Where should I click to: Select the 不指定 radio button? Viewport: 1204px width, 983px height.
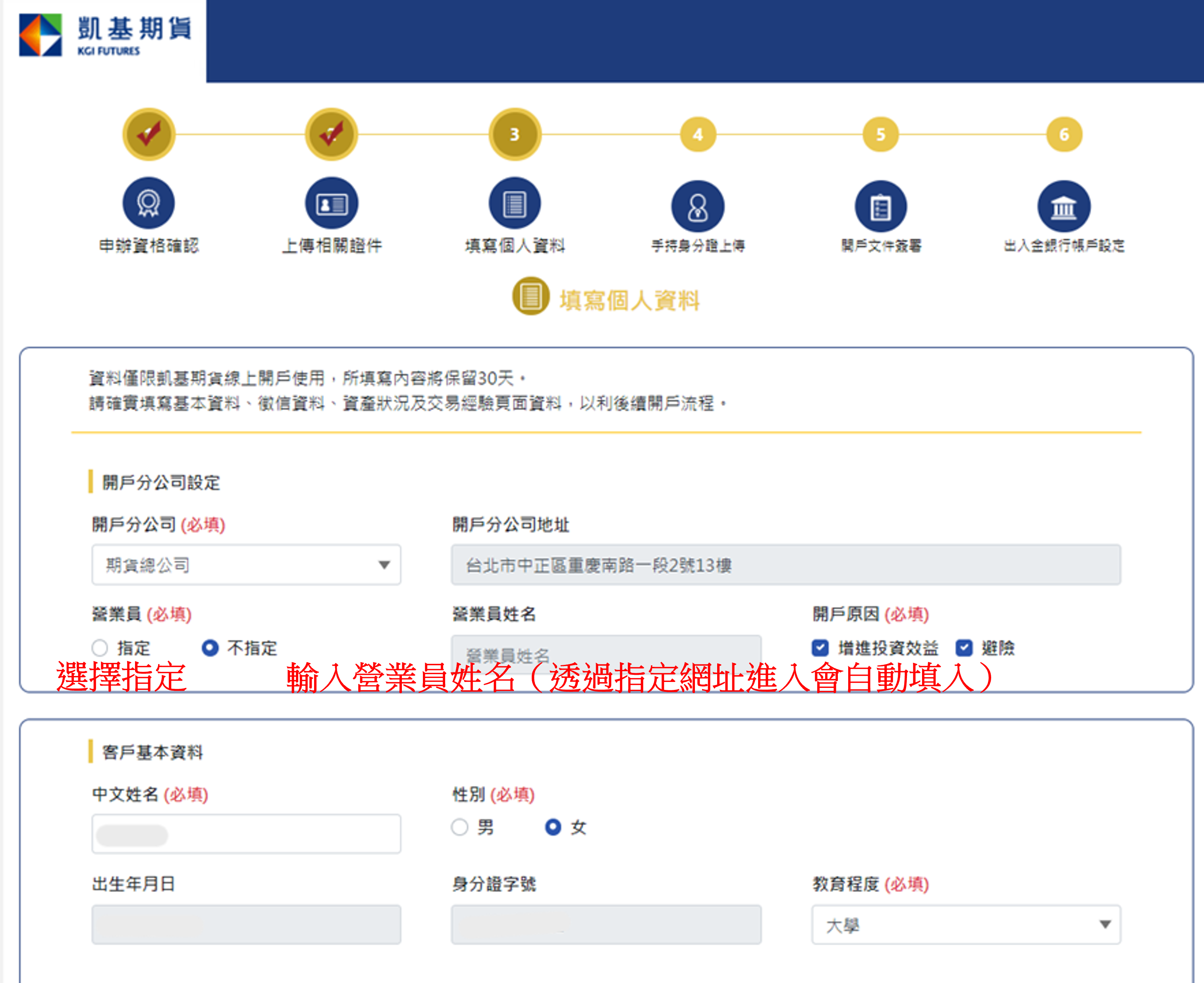pos(210,647)
